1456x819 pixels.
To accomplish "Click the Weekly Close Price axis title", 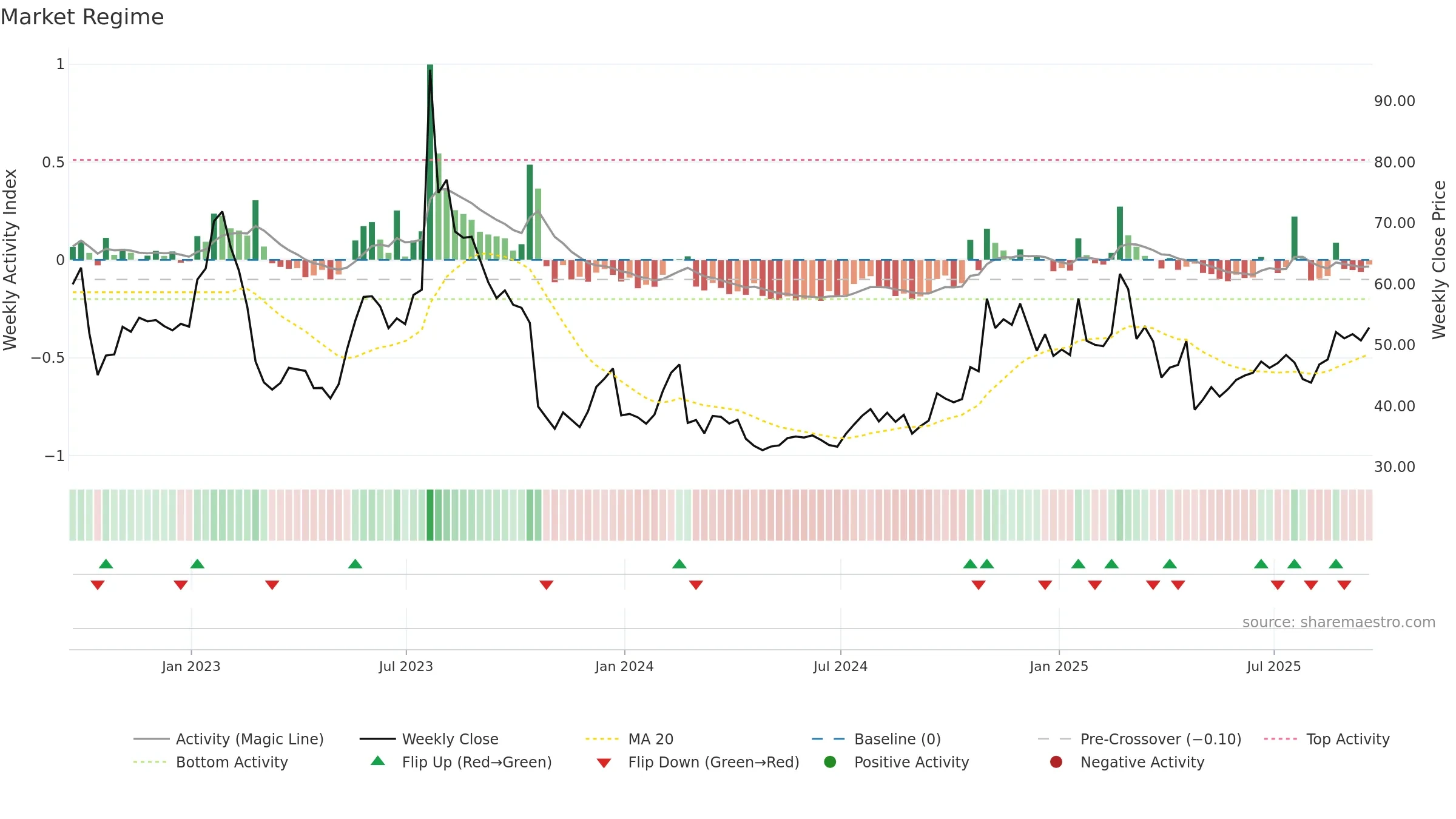I will click(x=1439, y=260).
